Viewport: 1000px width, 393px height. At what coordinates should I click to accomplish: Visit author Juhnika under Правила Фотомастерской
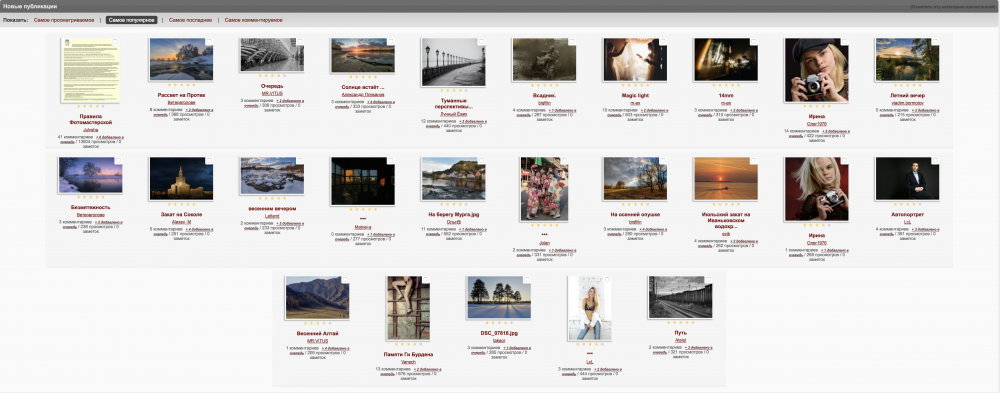(x=91, y=129)
